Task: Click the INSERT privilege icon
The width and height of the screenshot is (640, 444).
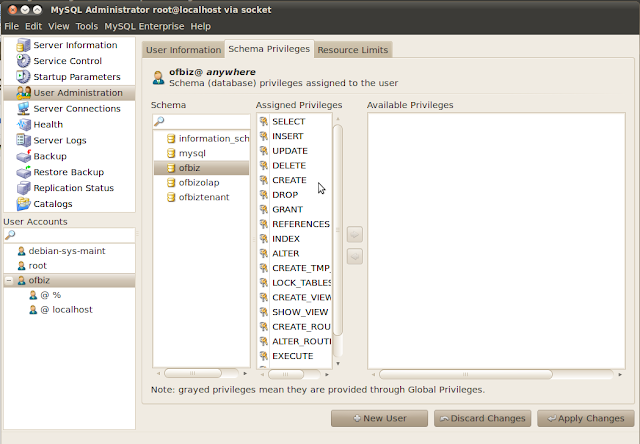Action: (x=264, y=136)
